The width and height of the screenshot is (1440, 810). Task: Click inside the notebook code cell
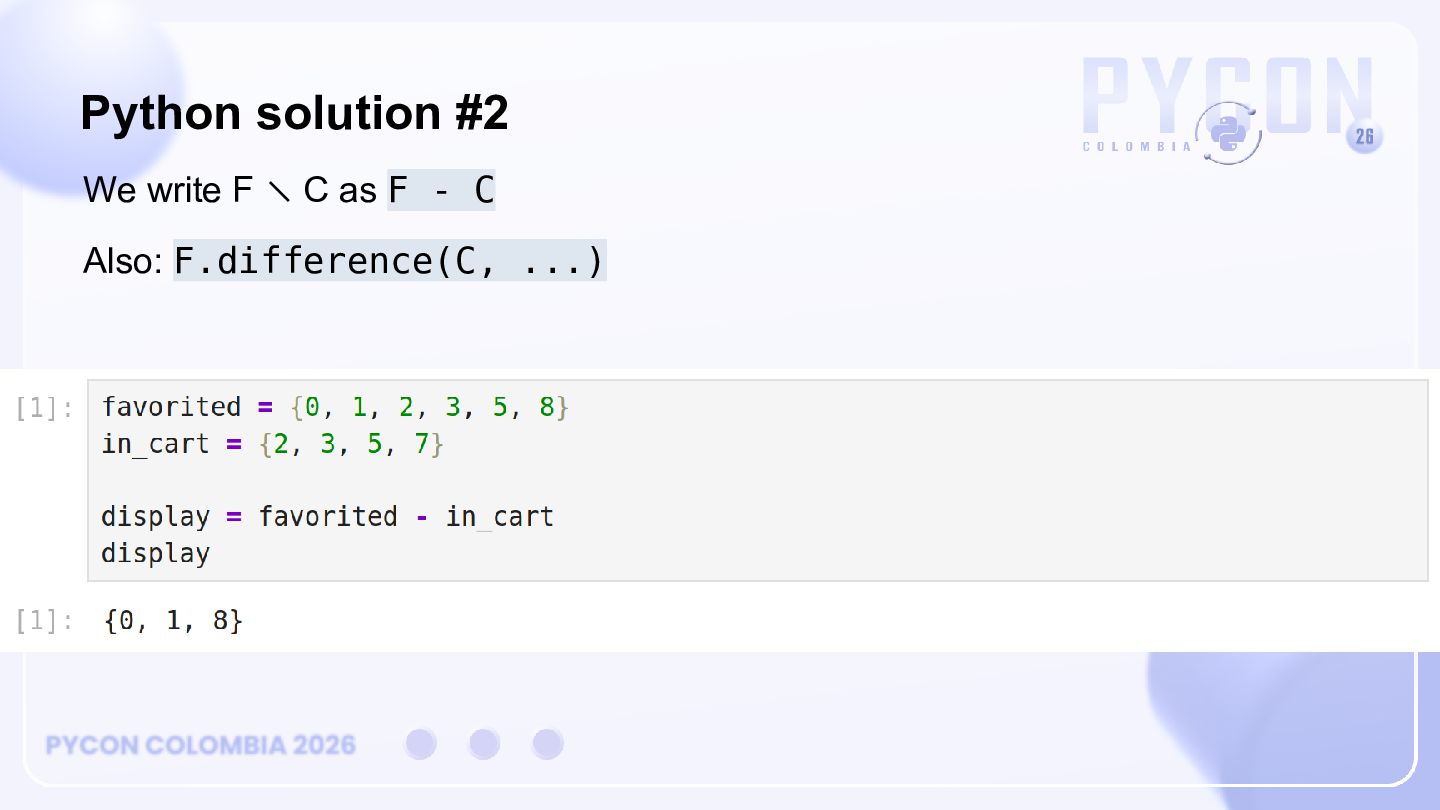tap(758, 480)
